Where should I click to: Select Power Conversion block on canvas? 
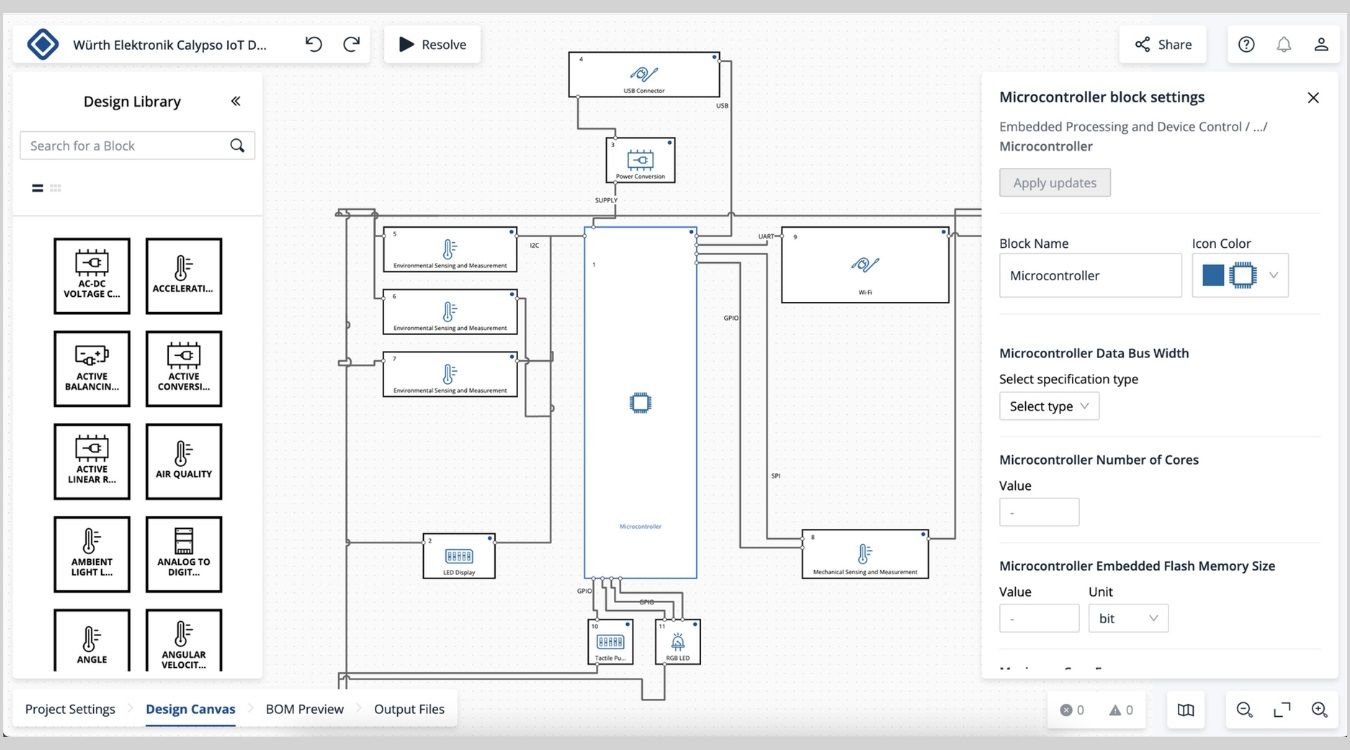pos(641,160)
